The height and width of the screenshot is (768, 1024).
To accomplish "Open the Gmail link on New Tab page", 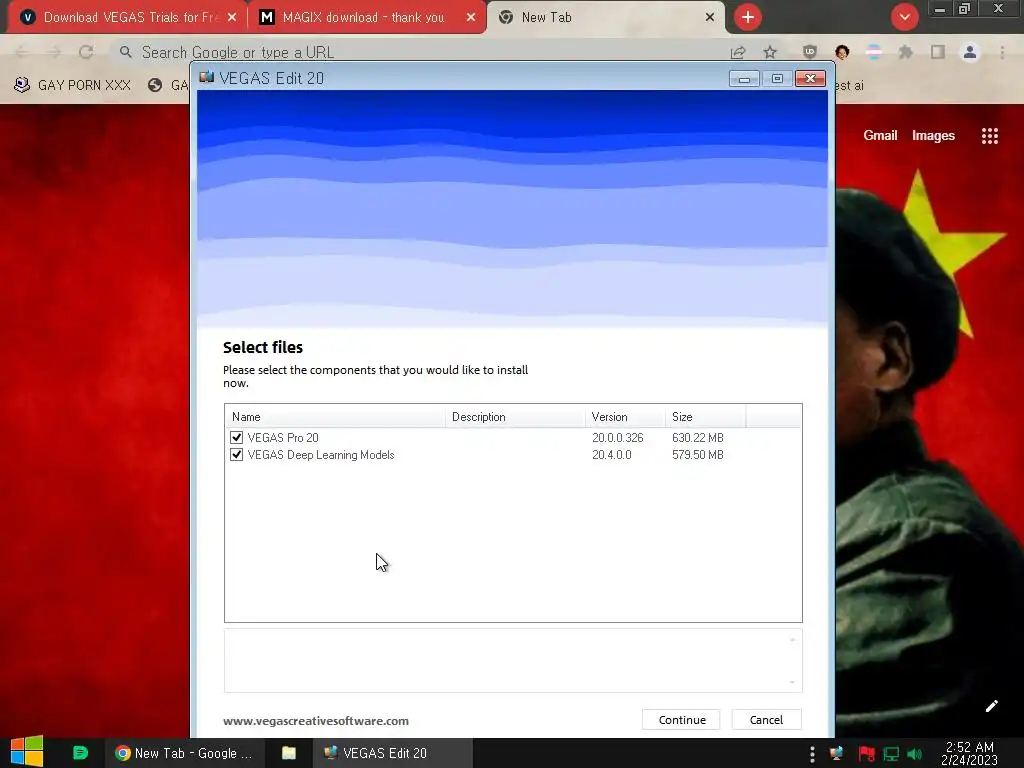I will (880, 135).
